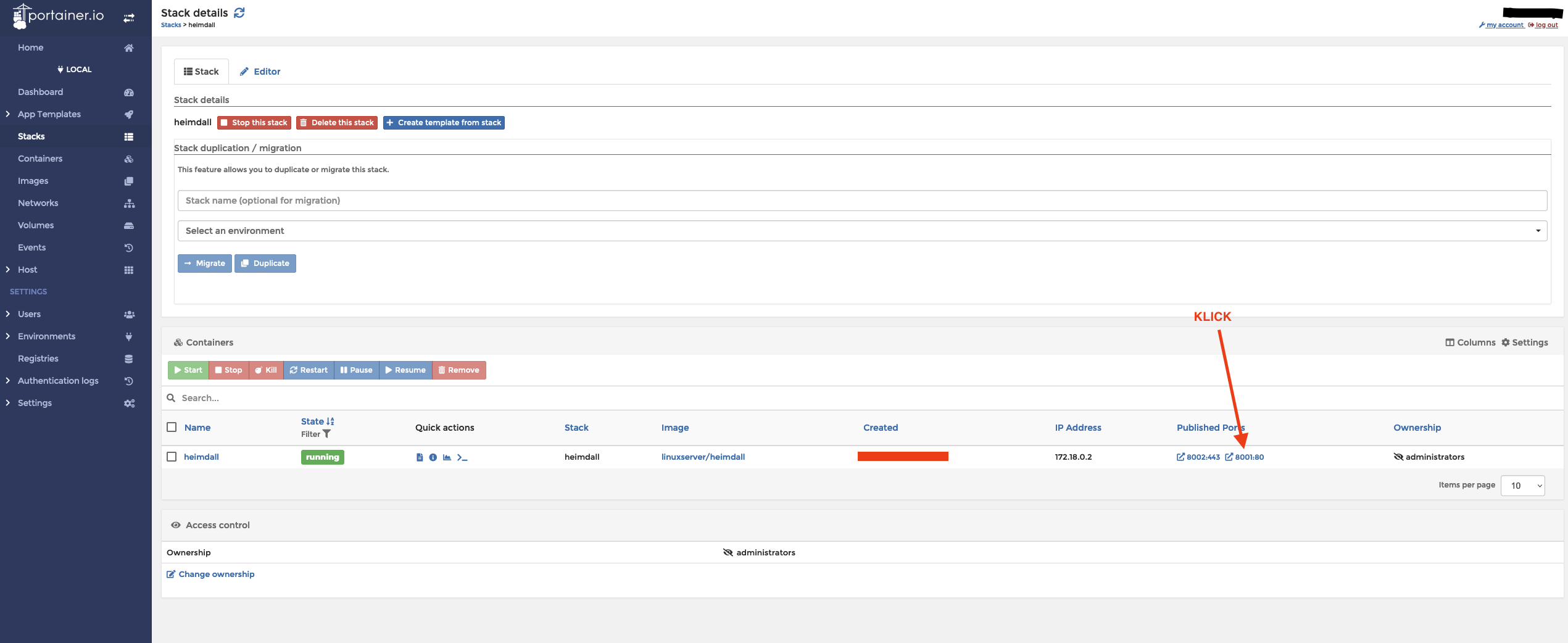Toggle the State sort arrows
This screenshot has width=1568, height=643.
coord(330,420)
